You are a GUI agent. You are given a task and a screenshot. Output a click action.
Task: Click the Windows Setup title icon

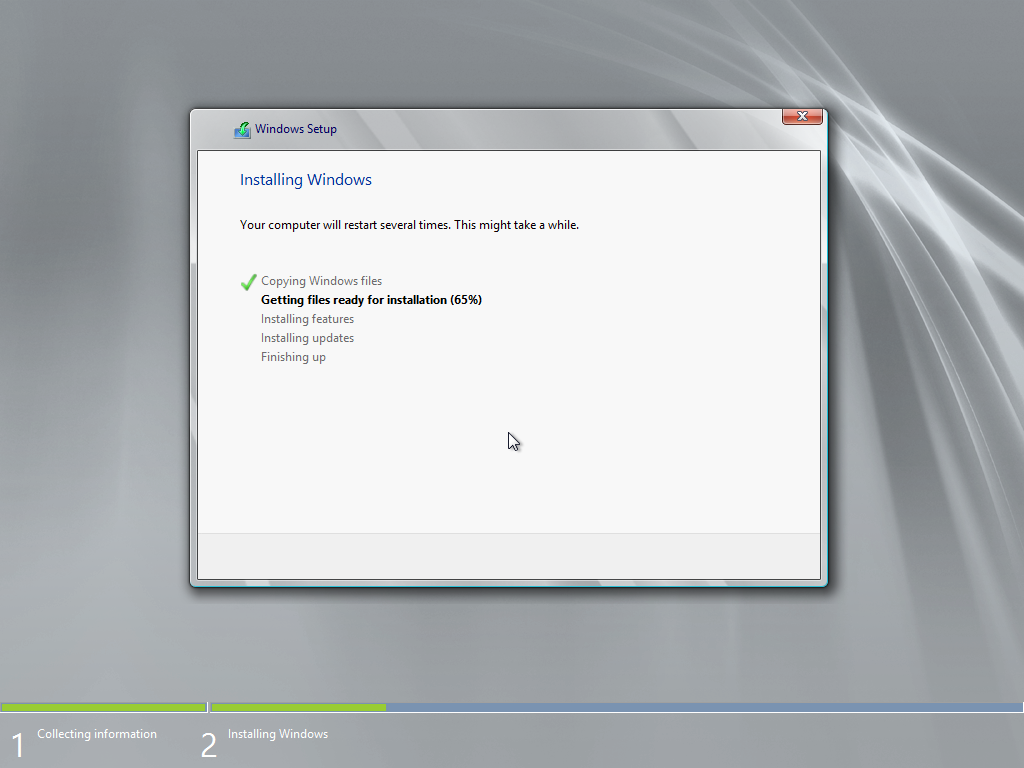[242, 129]
